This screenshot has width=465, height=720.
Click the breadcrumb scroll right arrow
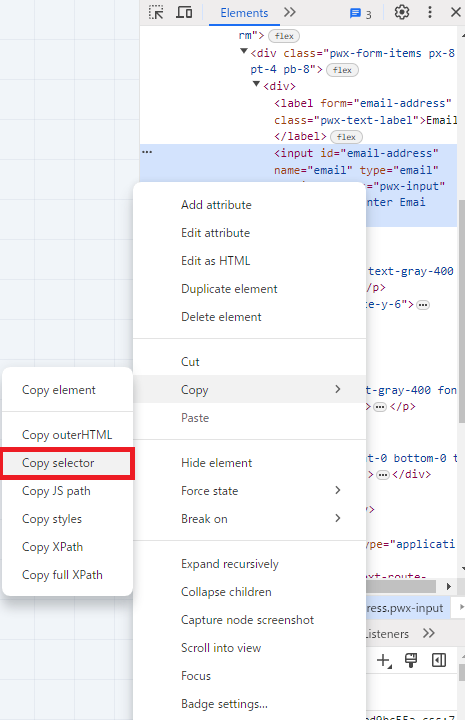[x=461, y=608]
